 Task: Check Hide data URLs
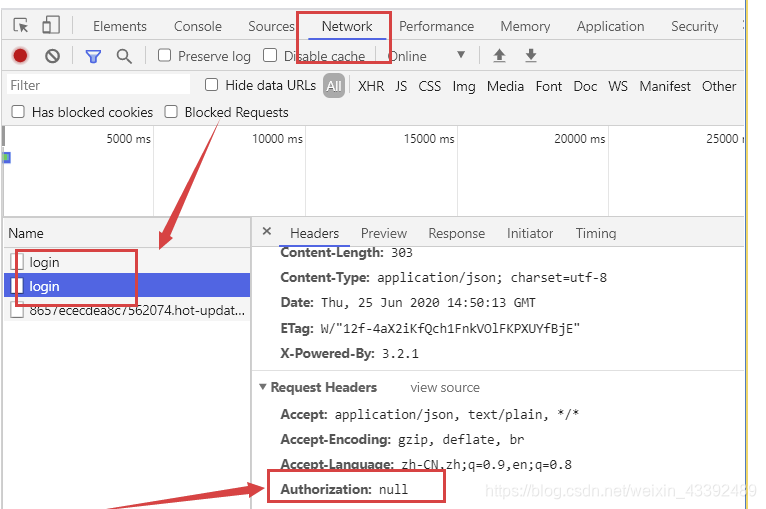[x=212, y=85]
